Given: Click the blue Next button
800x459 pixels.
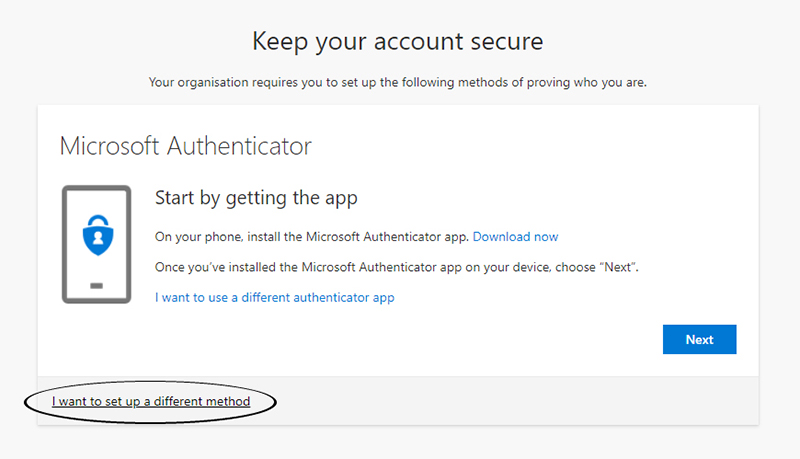Looking at the screenshot, I should [699, 339].
